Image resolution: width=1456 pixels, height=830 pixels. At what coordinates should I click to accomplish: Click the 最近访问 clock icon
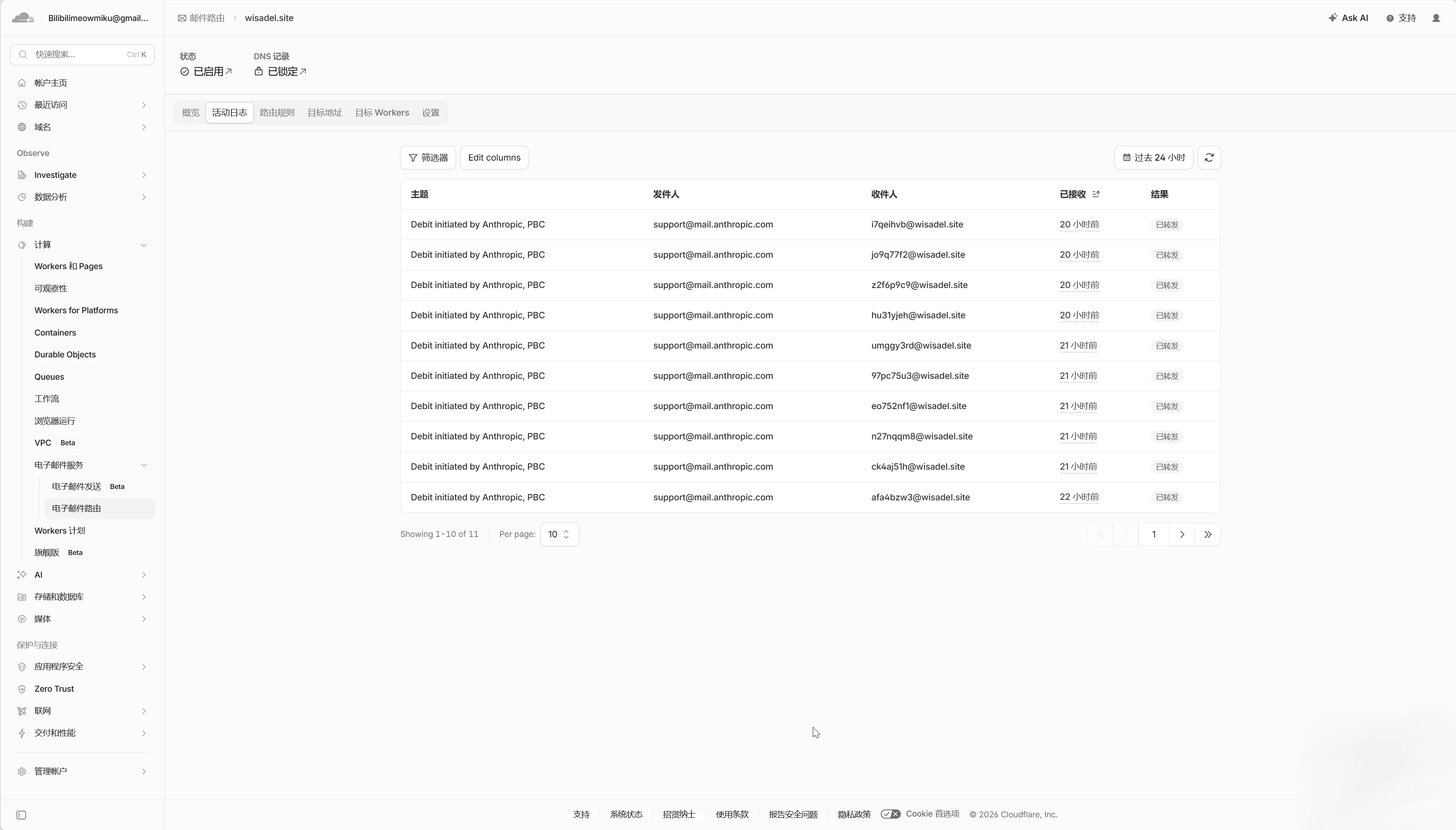click(x=22, y=105)
